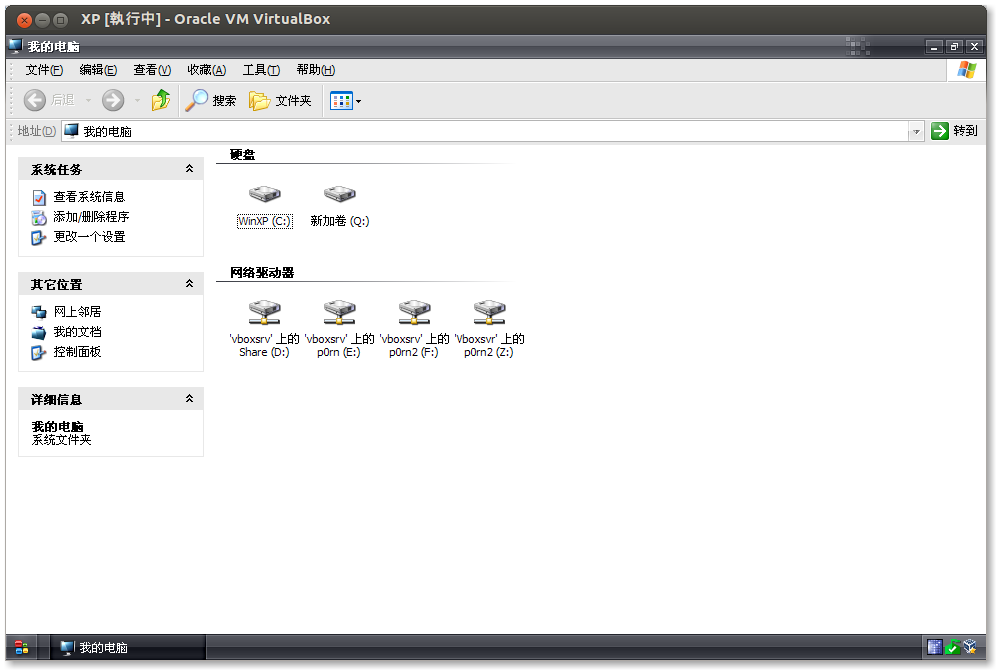This screenshot has height=670, width=996.
Task: Open the 控制面板 link
Action: 77,351
